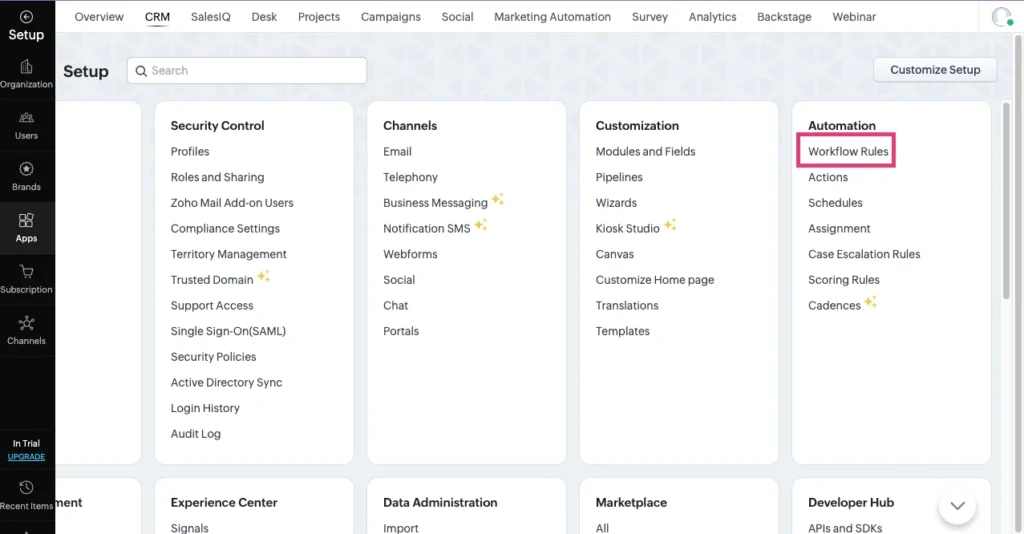Switch to the Backstage tab
The width and height of the screenshot is (1024, 534).
pos(784,17)
